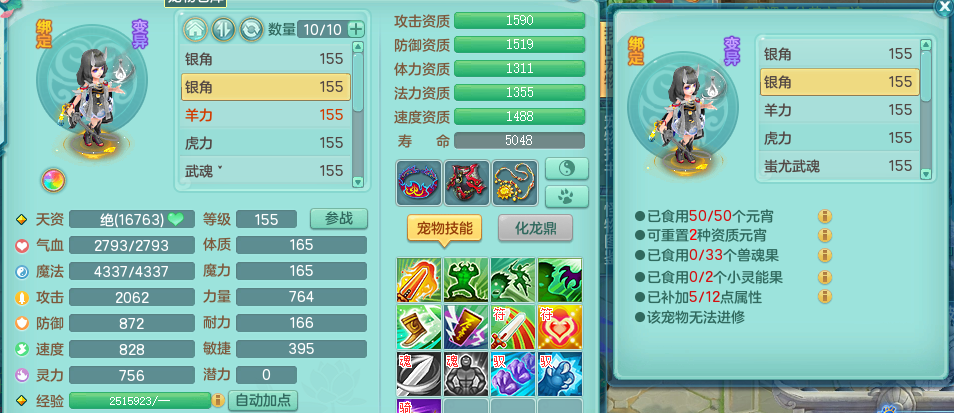This screenshot has width=954, height=413.
Task: Click the 自动加点 button
Action: coord(263,400)
